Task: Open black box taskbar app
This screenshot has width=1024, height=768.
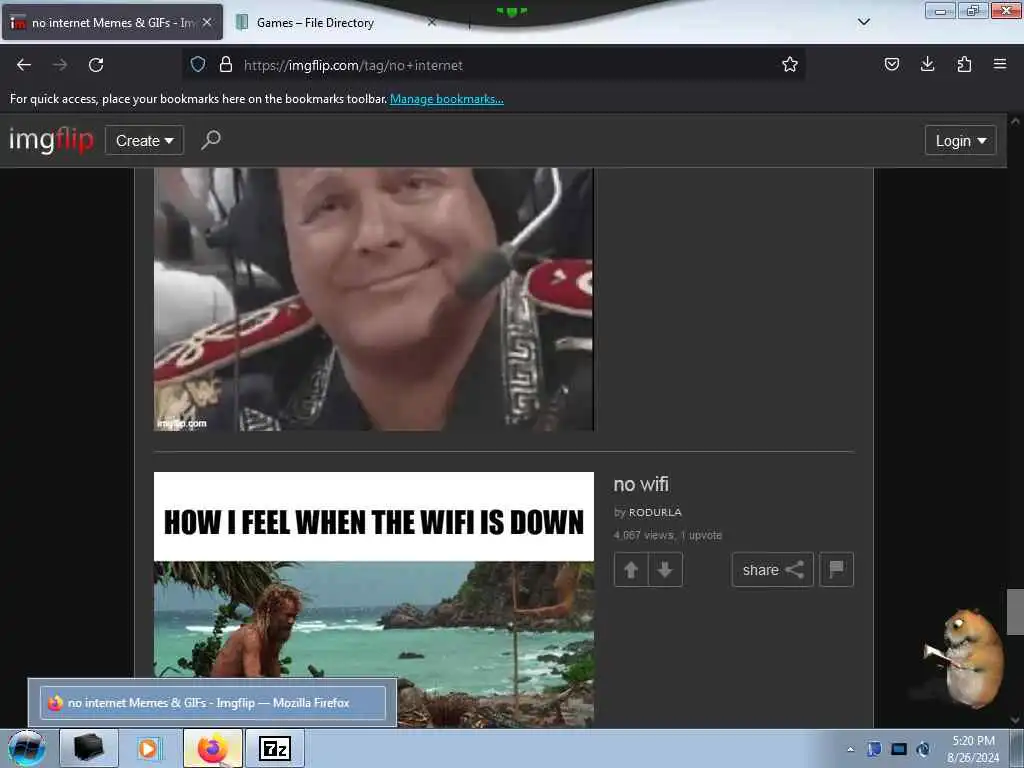Action: click(89, 748)
